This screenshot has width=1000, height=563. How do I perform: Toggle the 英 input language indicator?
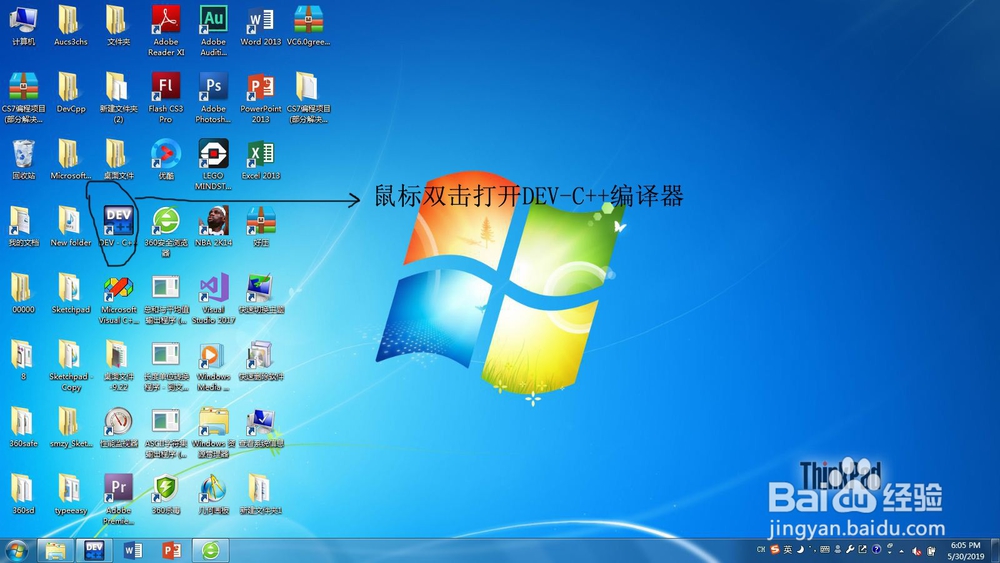(x=788, y=550)
